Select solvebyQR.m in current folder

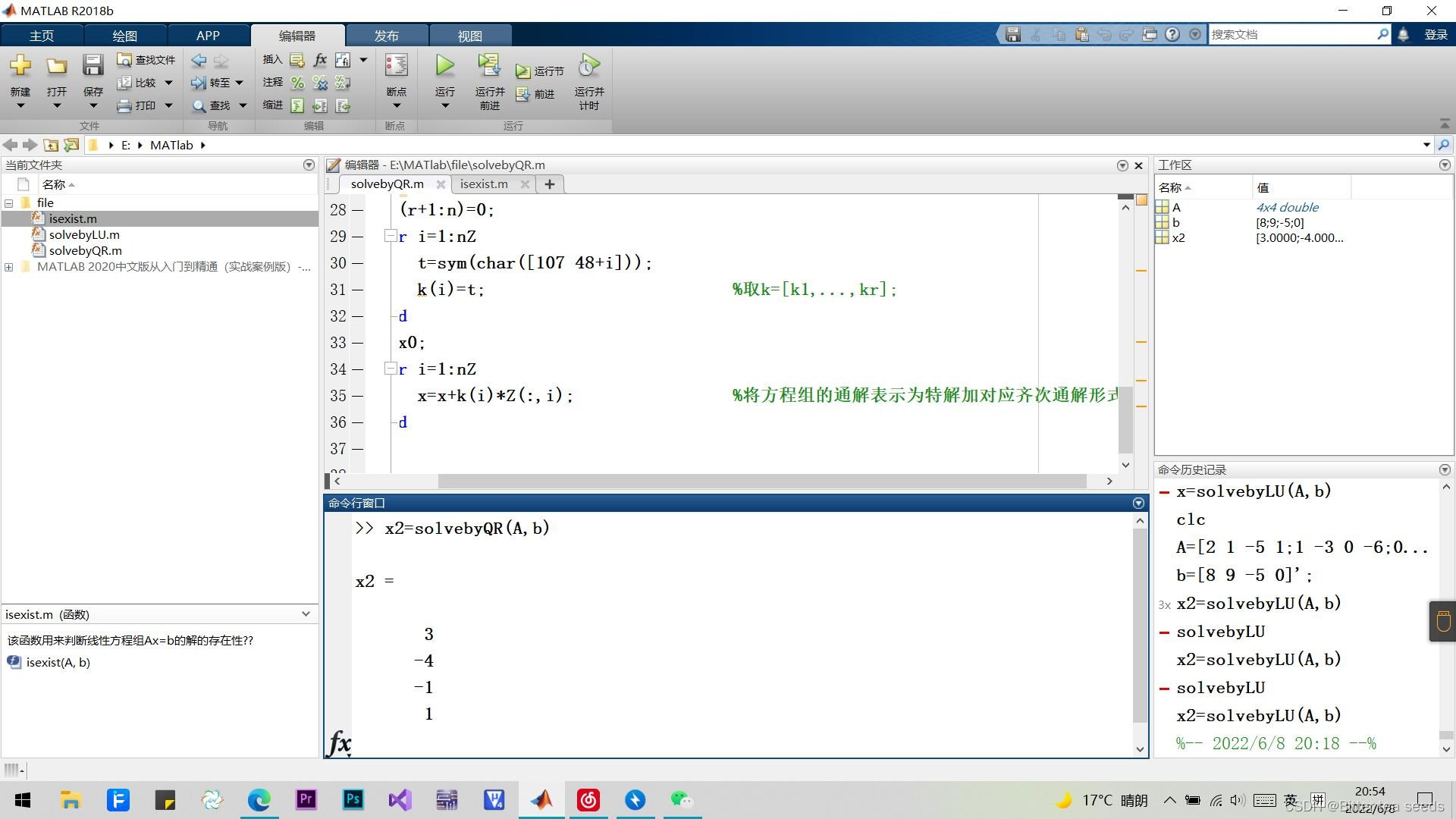85,251
